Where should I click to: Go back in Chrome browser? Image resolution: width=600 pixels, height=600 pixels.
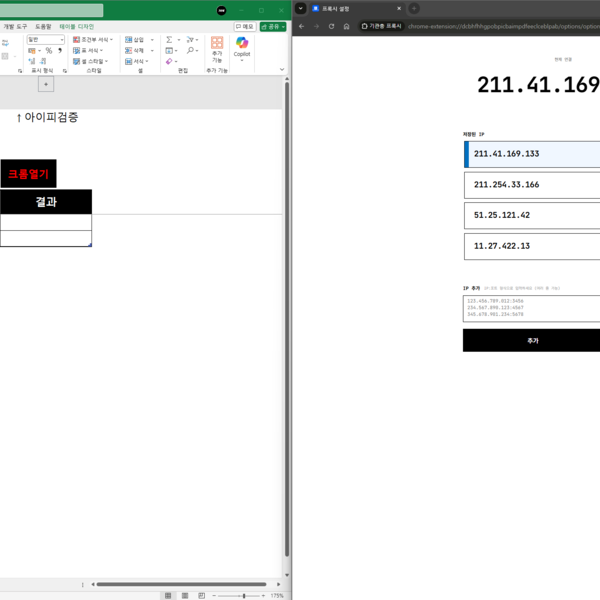click(302, 26)
